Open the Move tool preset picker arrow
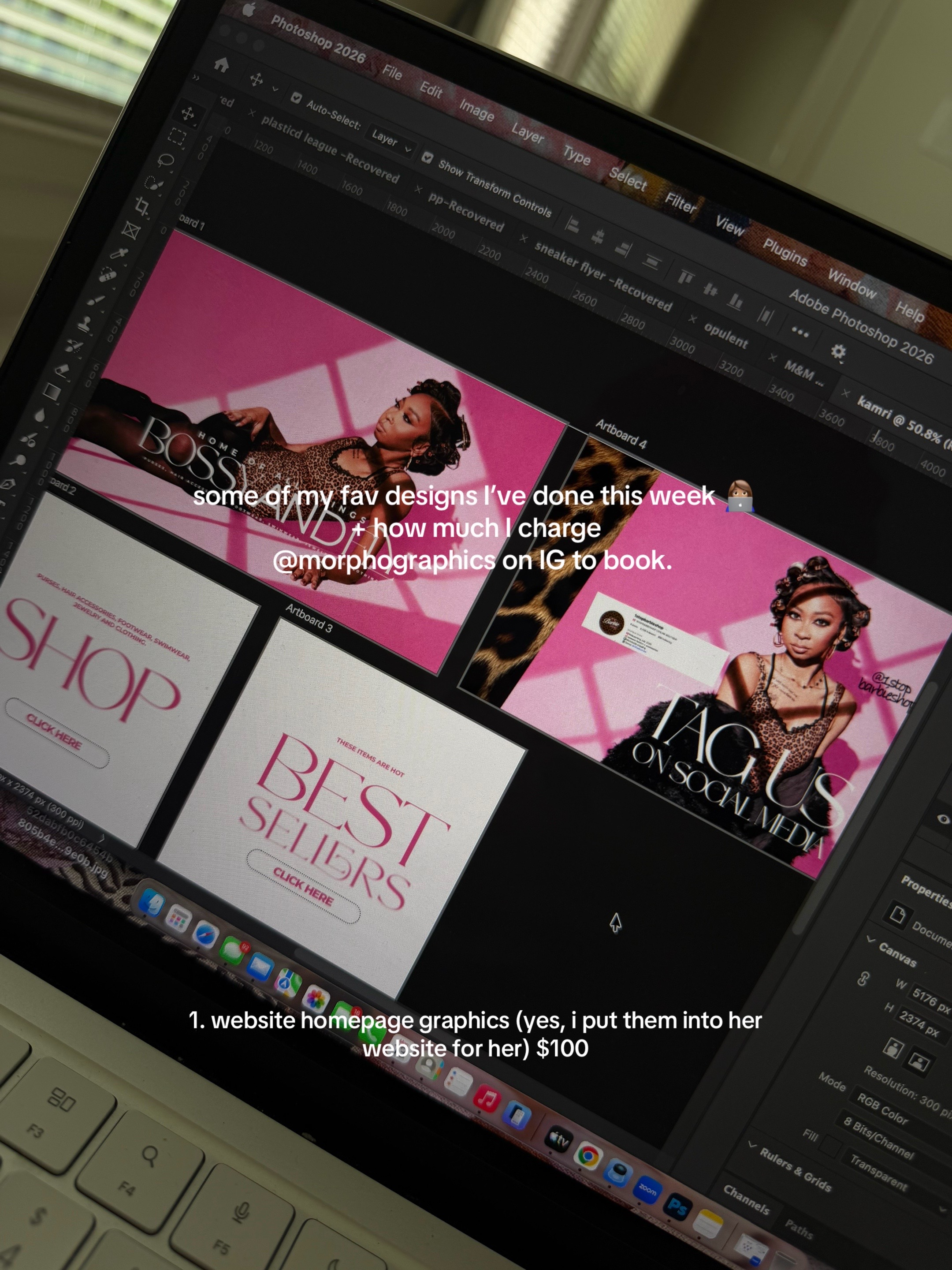The height and width of the screenshot is (1270, 952). pyautogui.click(x=275, y=89)
